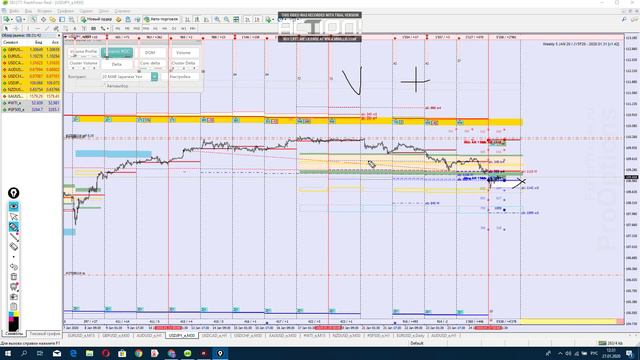Open Windows Start menu

click(8, 353)
